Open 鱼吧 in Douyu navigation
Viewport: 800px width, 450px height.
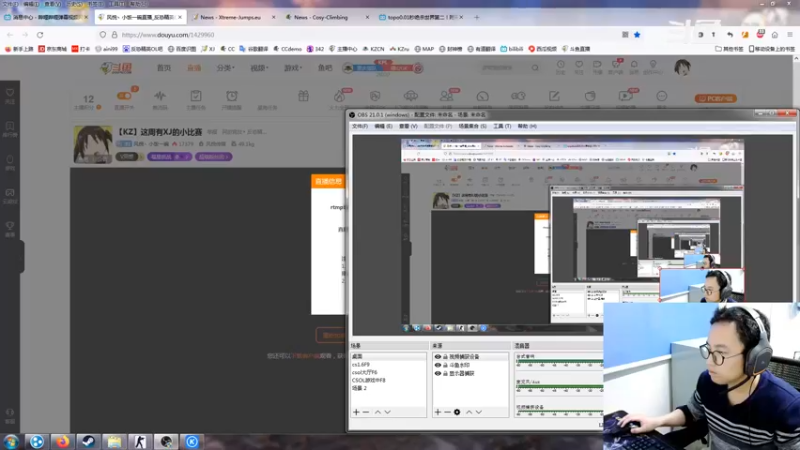[x=325, y=68]
